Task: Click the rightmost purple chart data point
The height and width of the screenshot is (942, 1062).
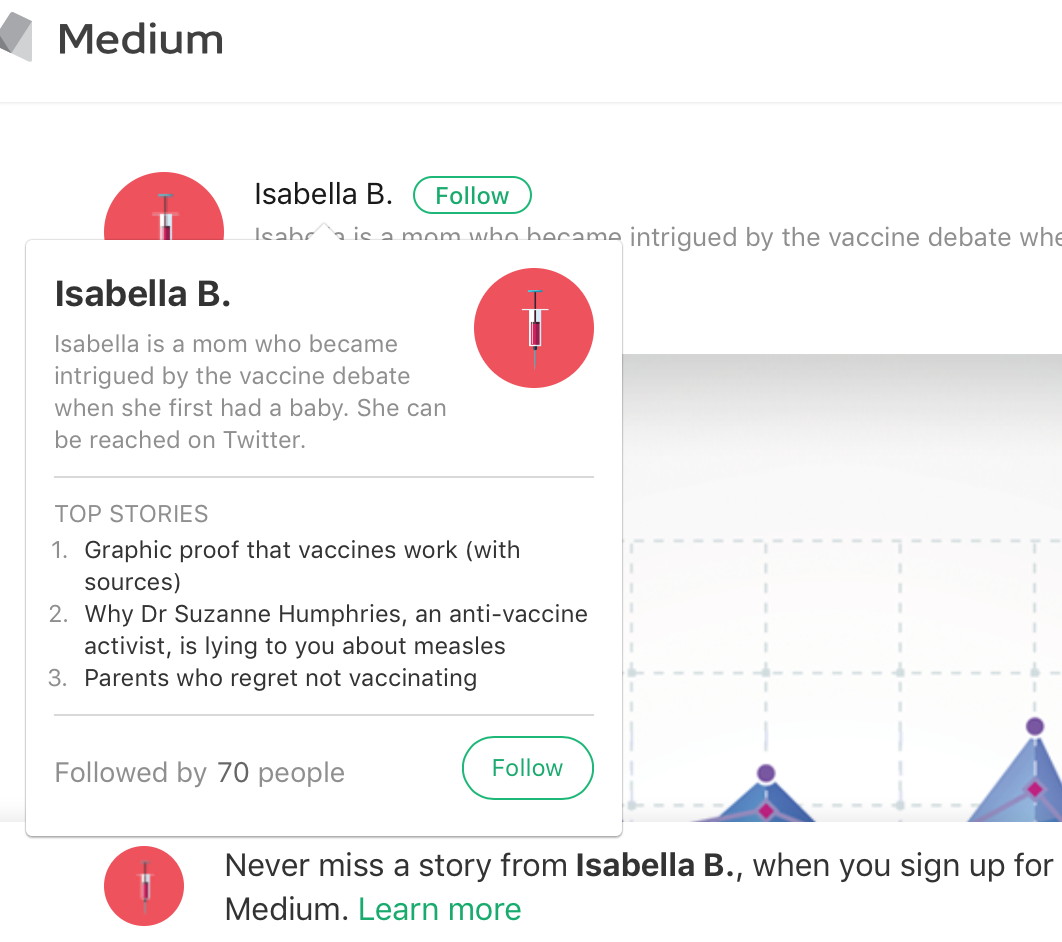Action: pyautogui.click(x=1035, y=726)
